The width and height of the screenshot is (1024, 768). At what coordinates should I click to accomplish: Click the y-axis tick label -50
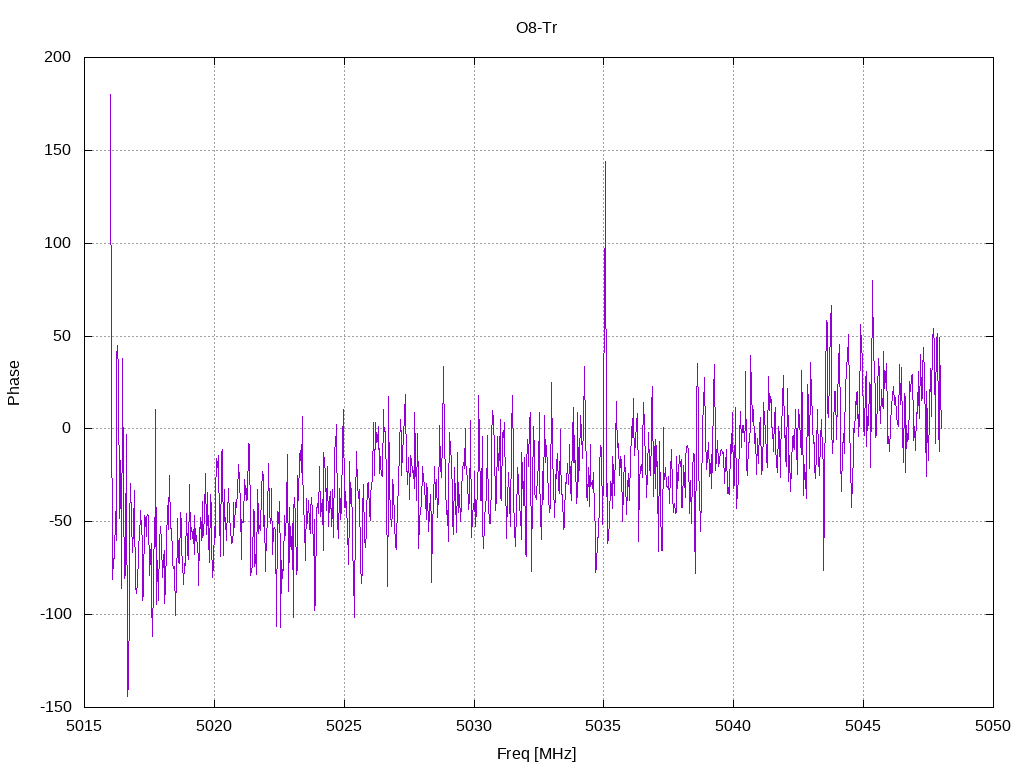pos(60,521)
